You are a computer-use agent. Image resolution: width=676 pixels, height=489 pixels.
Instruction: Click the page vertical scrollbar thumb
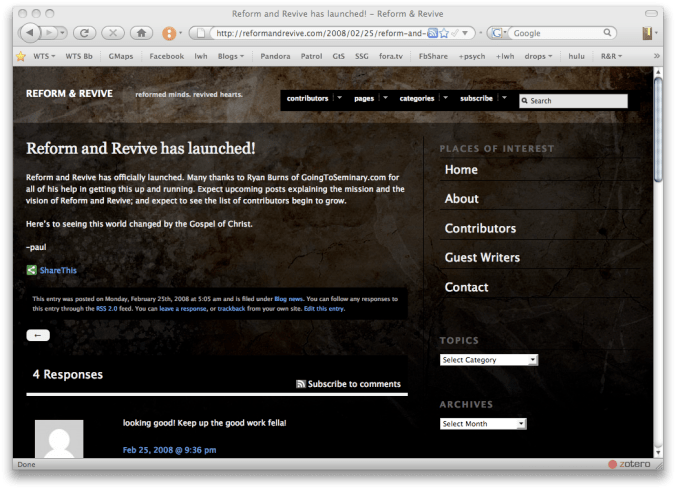click(x=658, y=129)
